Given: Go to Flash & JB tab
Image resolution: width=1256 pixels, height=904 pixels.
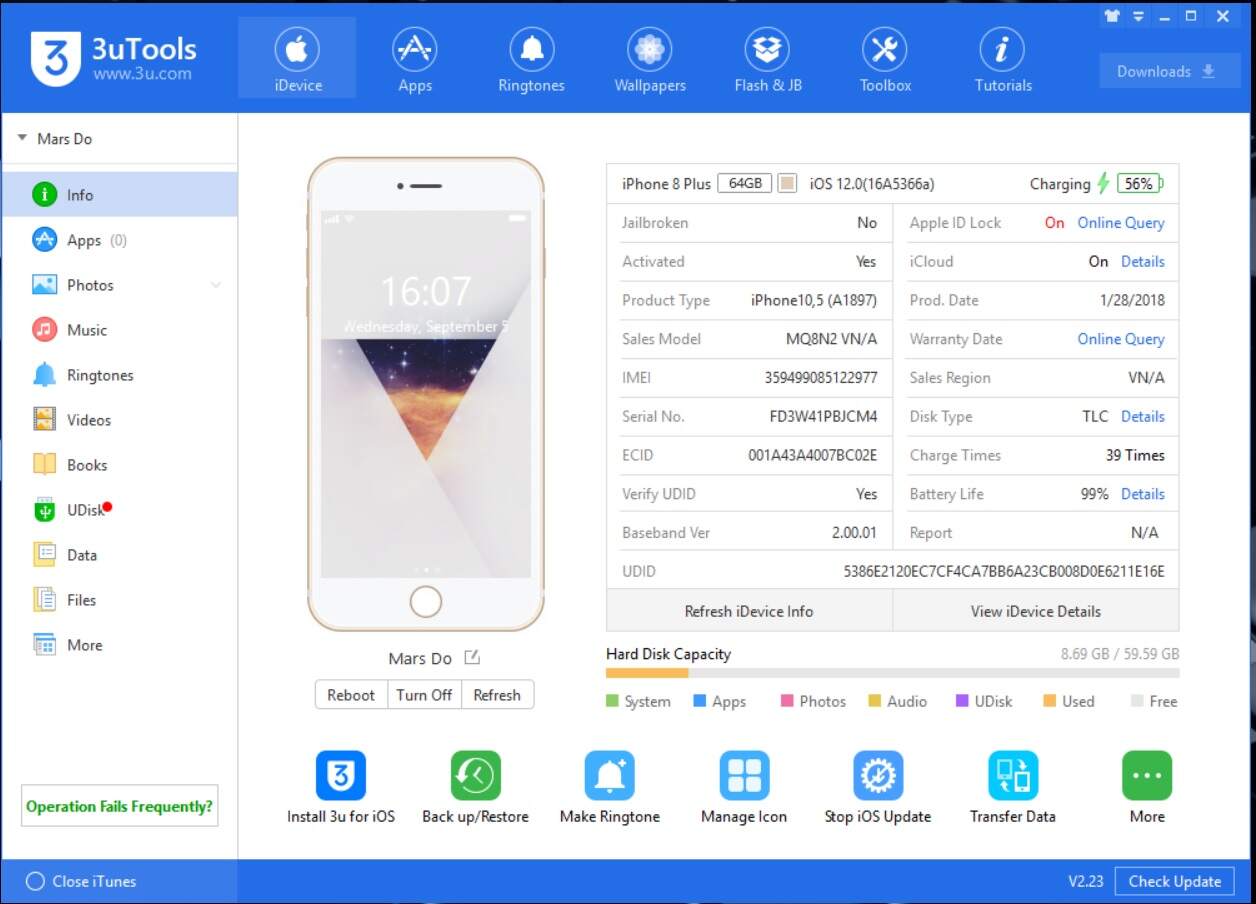Looking at the screenshot, I should pyautogui.click(x=768, y=58).
